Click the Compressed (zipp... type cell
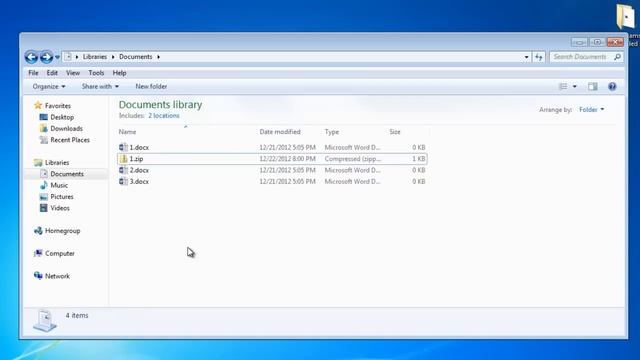Viewport: 640px width, 360px height. (x=353, y=159)
